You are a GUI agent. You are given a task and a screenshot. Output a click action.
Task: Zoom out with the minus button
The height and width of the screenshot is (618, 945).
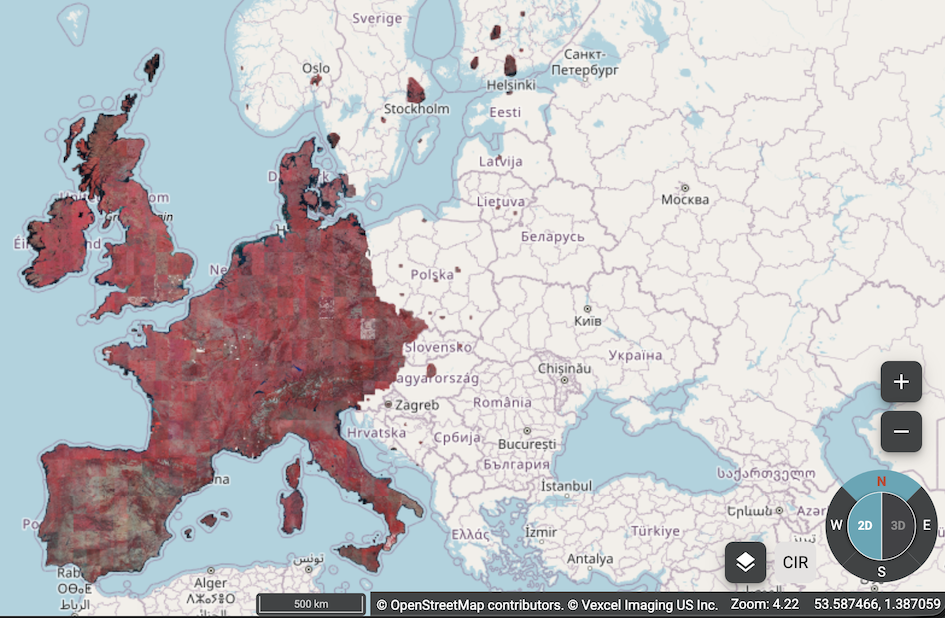point(901,432)
